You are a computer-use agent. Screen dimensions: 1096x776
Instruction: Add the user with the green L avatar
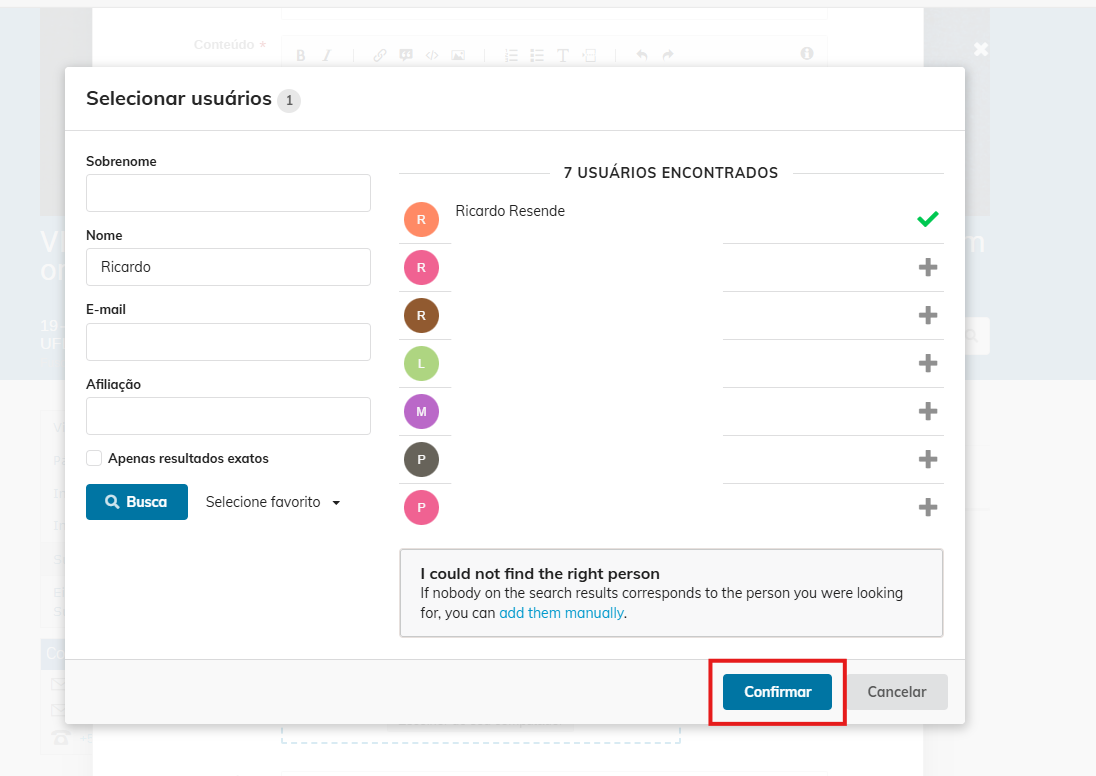927,363
